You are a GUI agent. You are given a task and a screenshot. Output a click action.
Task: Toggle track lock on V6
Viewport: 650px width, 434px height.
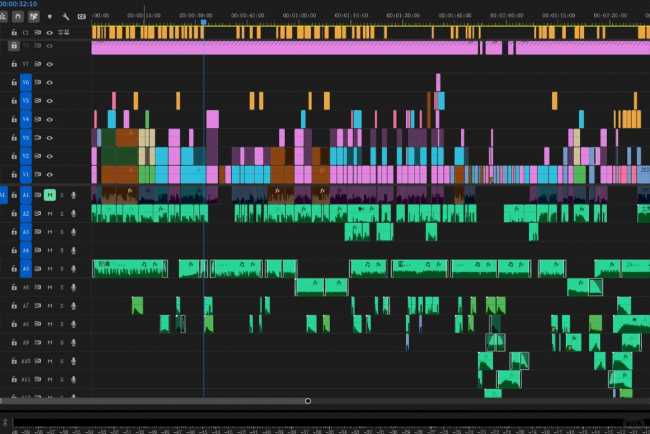pos(14,82)
